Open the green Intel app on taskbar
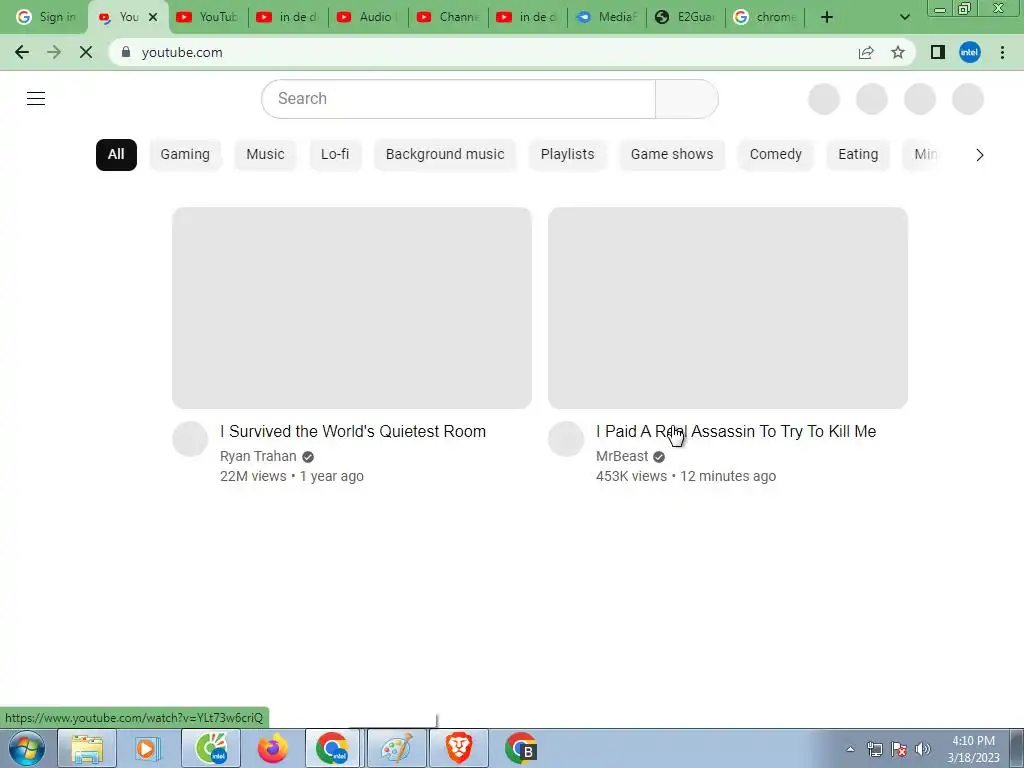 click(x=210, y=748)
